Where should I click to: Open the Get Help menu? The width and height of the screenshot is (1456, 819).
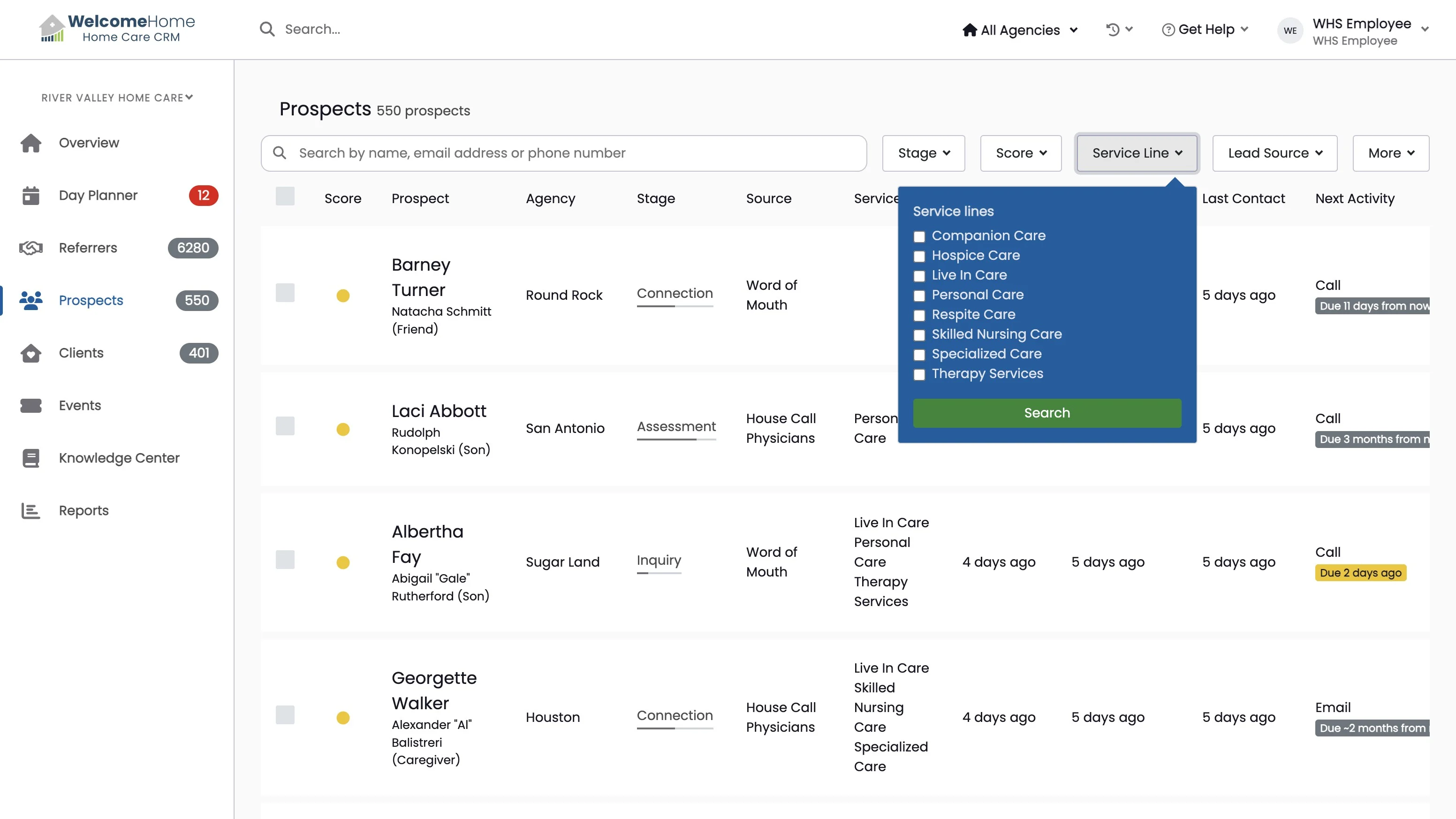coord(1205,30)
